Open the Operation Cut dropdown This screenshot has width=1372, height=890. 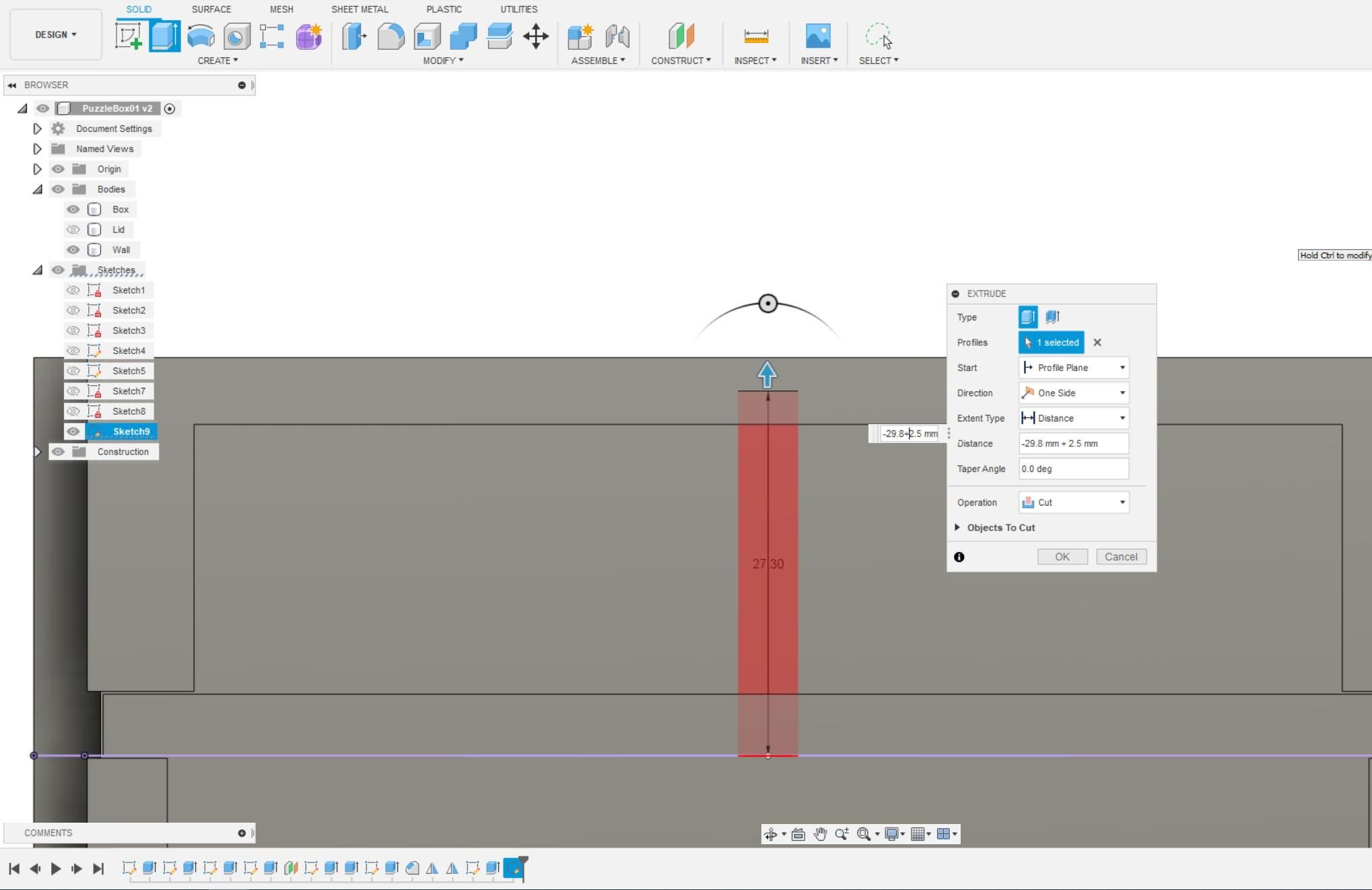1074,502
